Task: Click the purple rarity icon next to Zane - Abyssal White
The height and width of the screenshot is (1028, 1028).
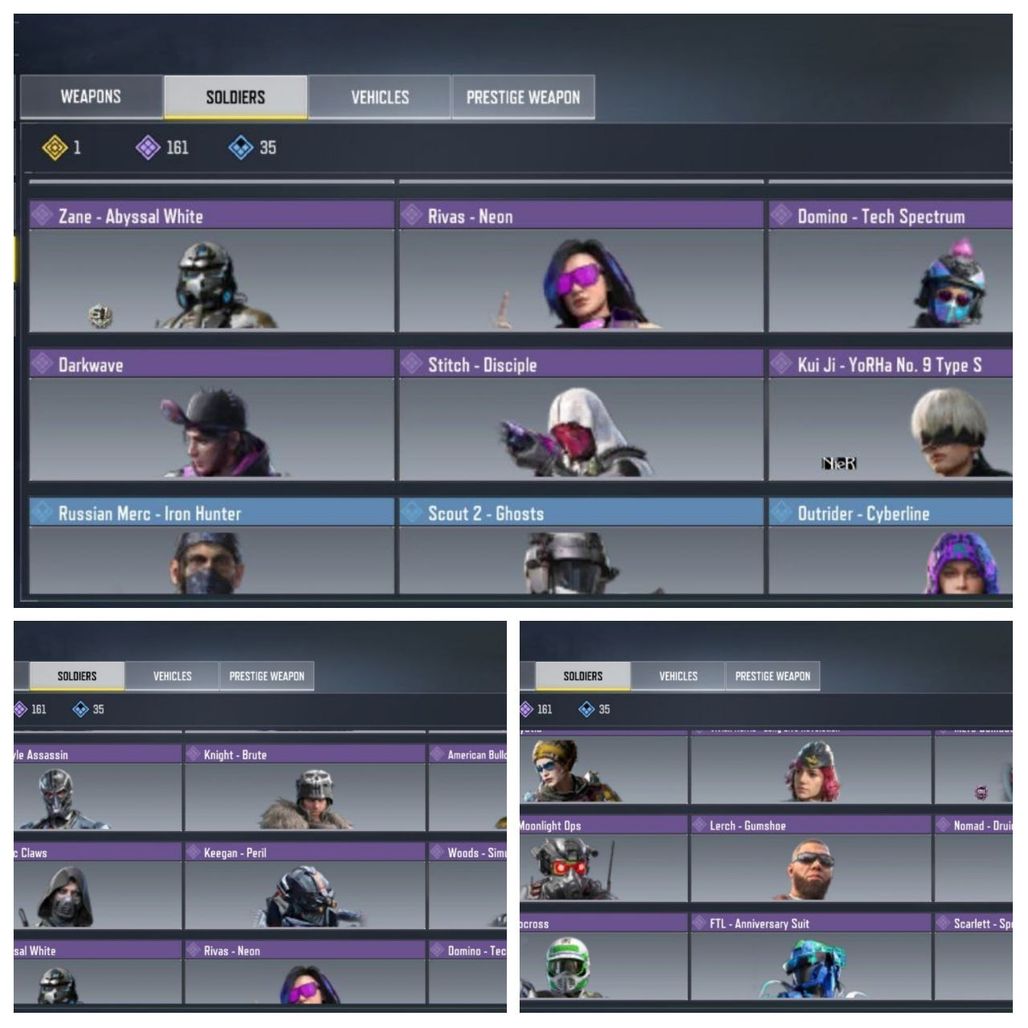Action: (x=43, y=214)
